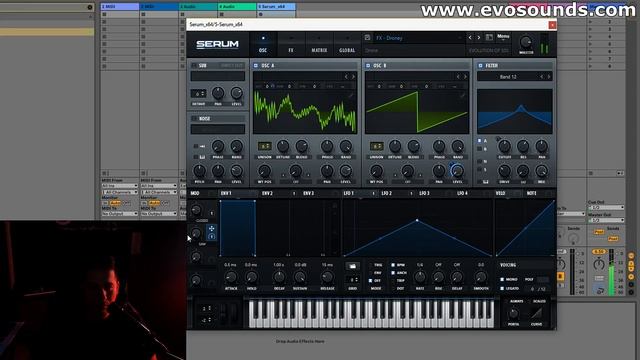Screen dimensions: 640x360
Task: Toggle the FILTER section on or off
Action: [x=480, y=65]
